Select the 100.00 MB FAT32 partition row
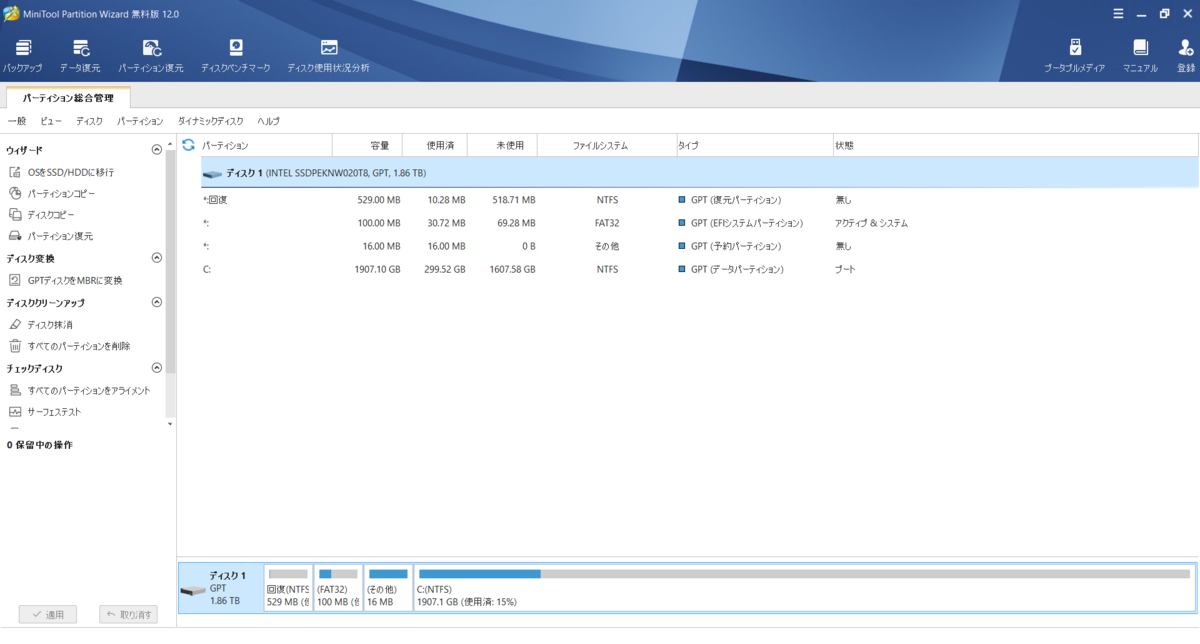 tap(699, 223)
